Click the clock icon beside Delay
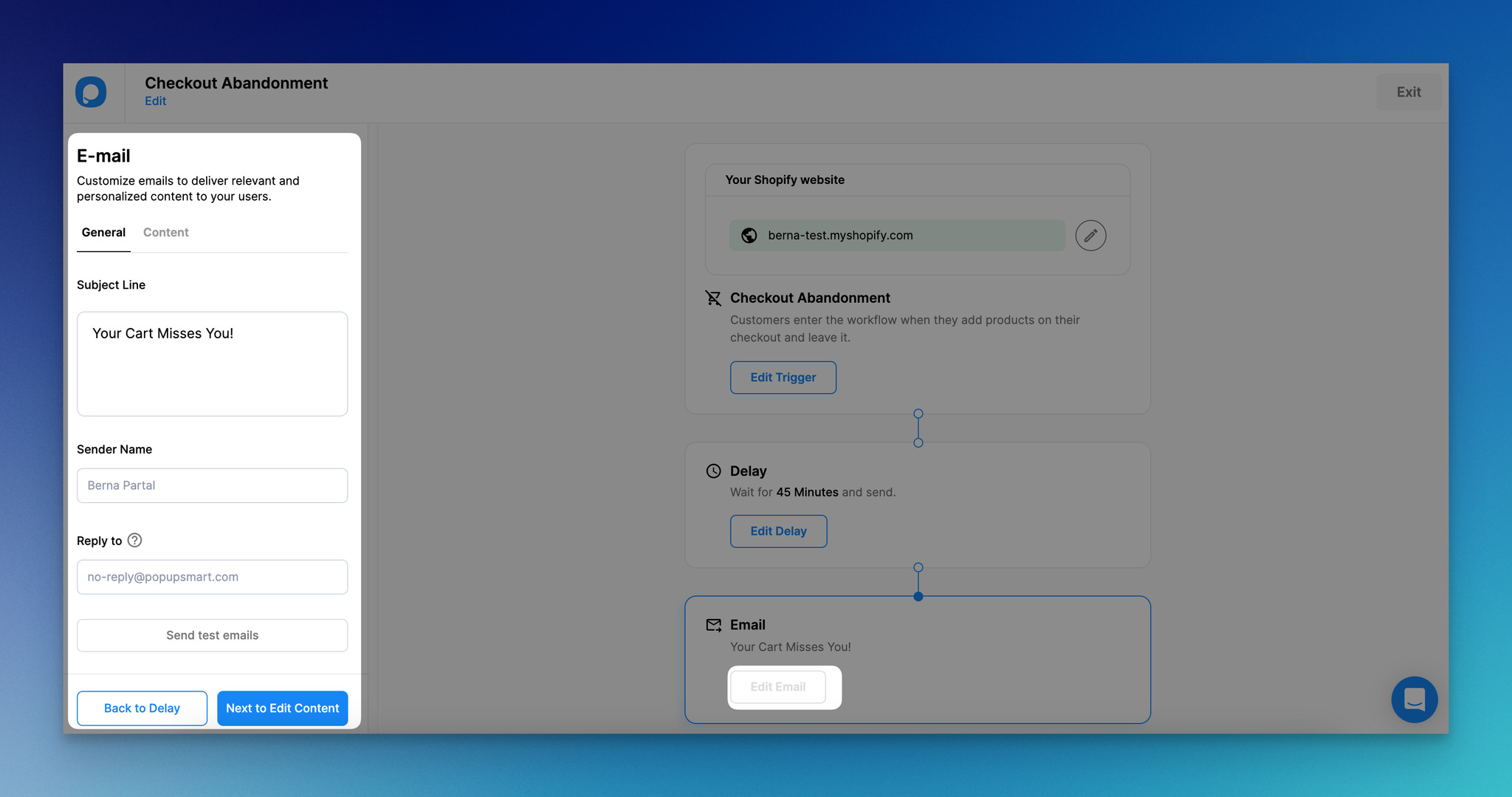Viewport: 1512px width, 797px height. [x=713, y=471]
